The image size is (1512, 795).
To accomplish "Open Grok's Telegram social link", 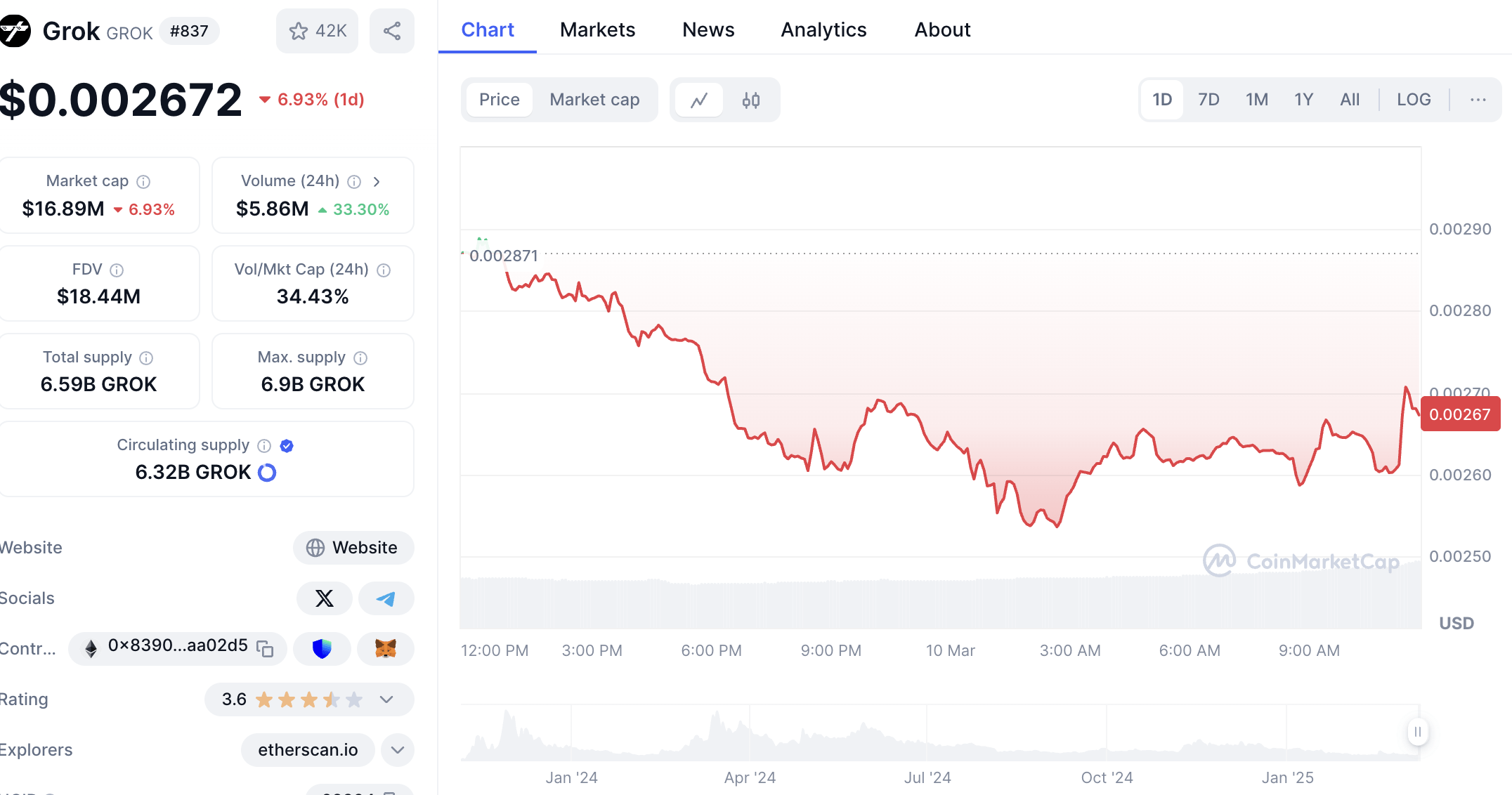I will [386, 598].
